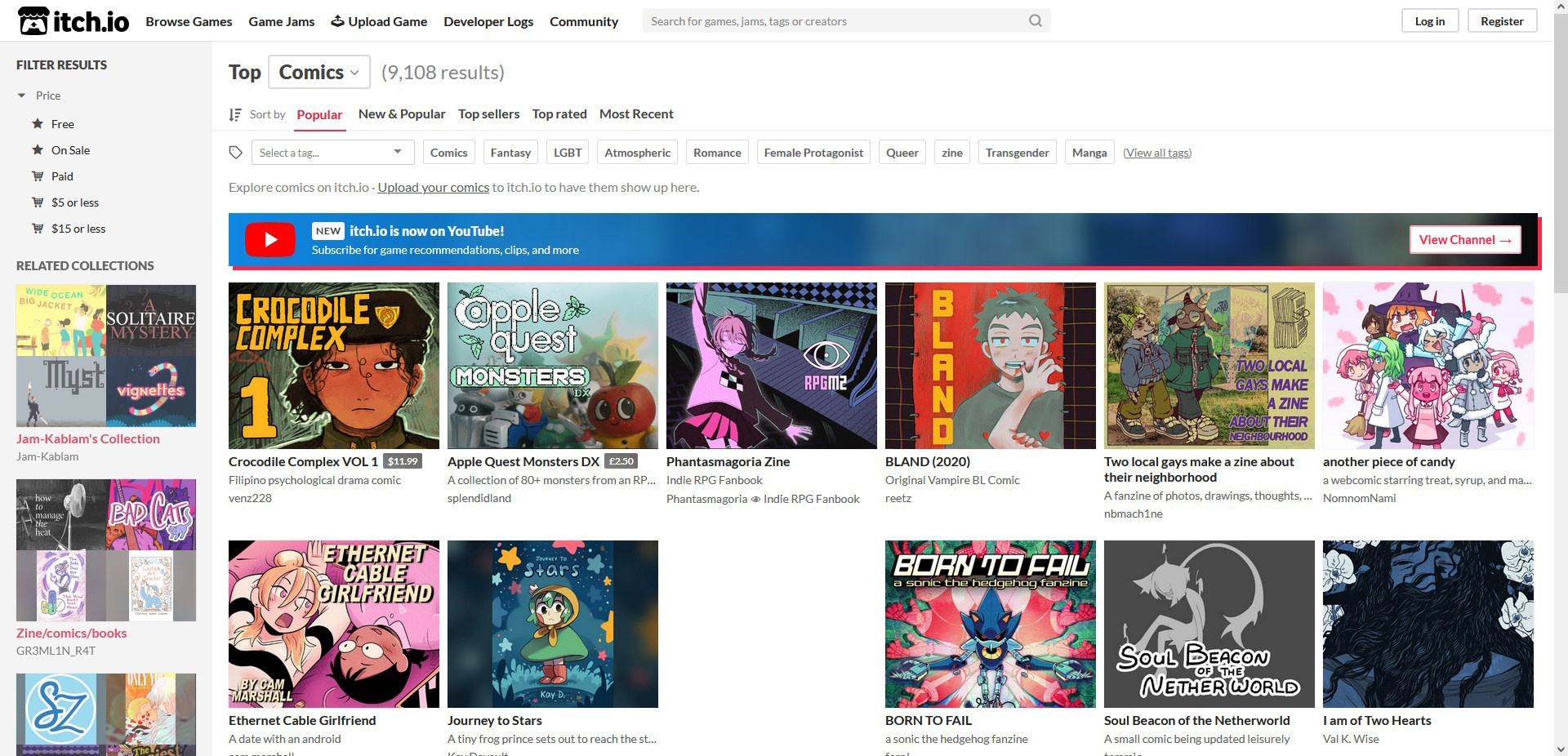Open Apple Quest Monsters cover thumbnail
1568x756 pixels.
(553, 366)
